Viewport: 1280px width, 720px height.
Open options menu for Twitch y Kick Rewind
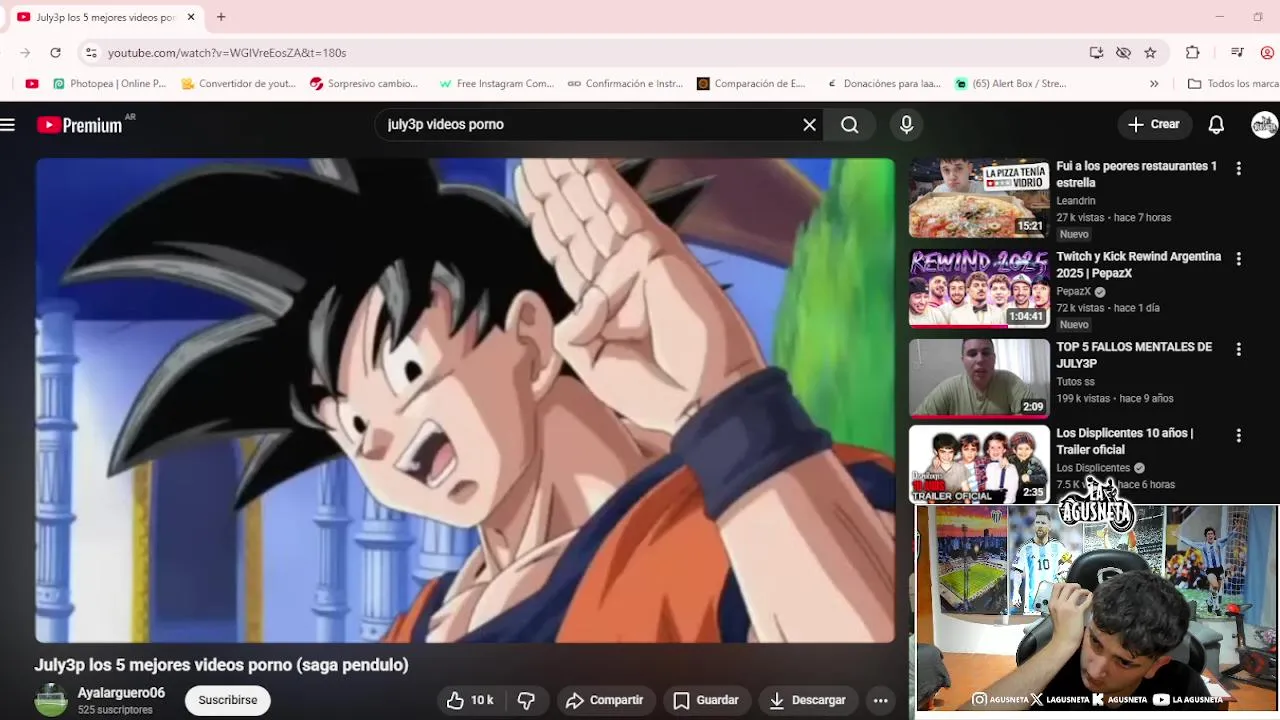point(1238,259)
